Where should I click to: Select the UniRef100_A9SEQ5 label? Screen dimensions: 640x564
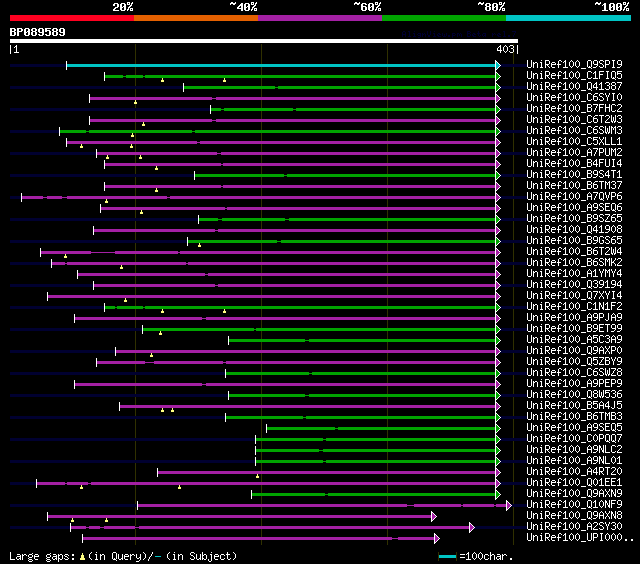click(x=574, y=428)
